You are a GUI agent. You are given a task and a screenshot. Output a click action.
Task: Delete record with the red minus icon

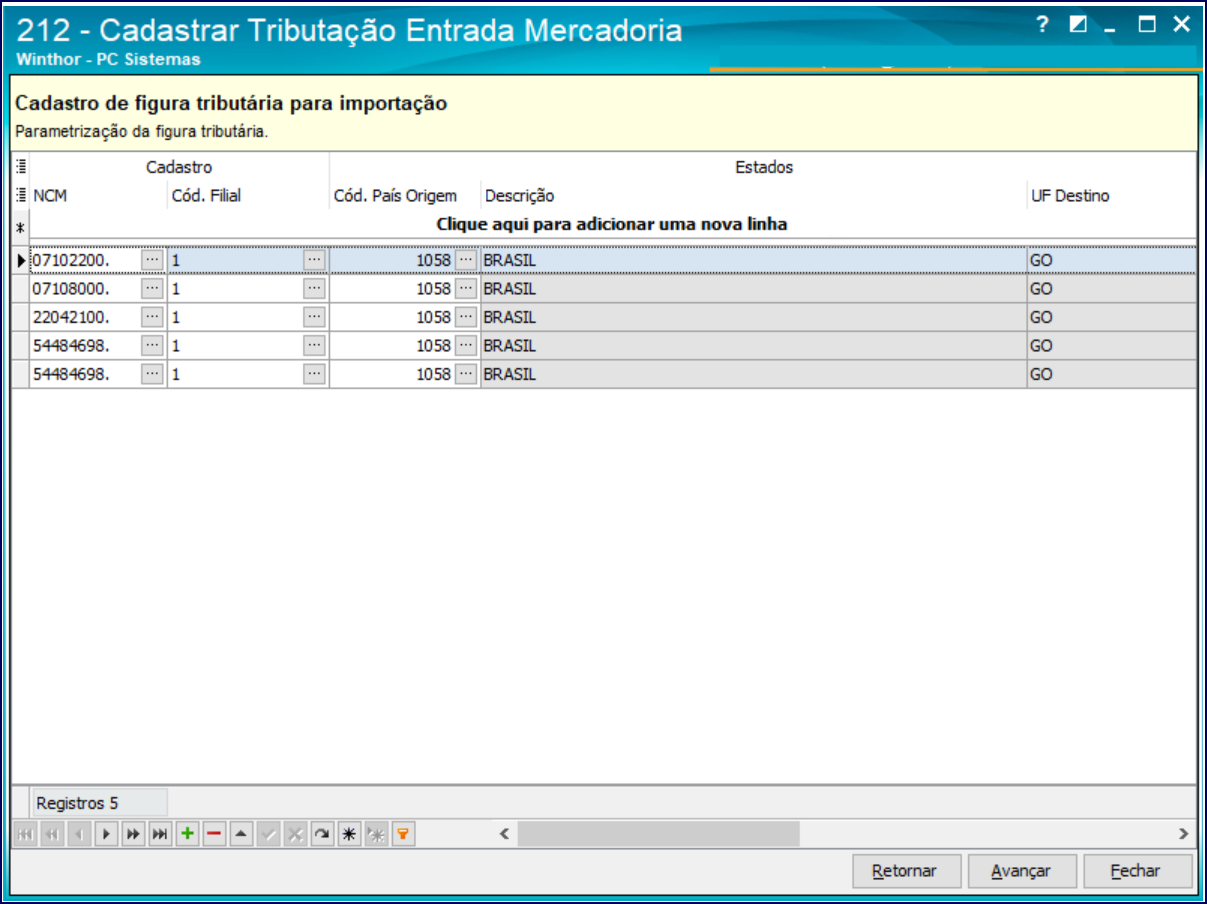pos(213,834)
